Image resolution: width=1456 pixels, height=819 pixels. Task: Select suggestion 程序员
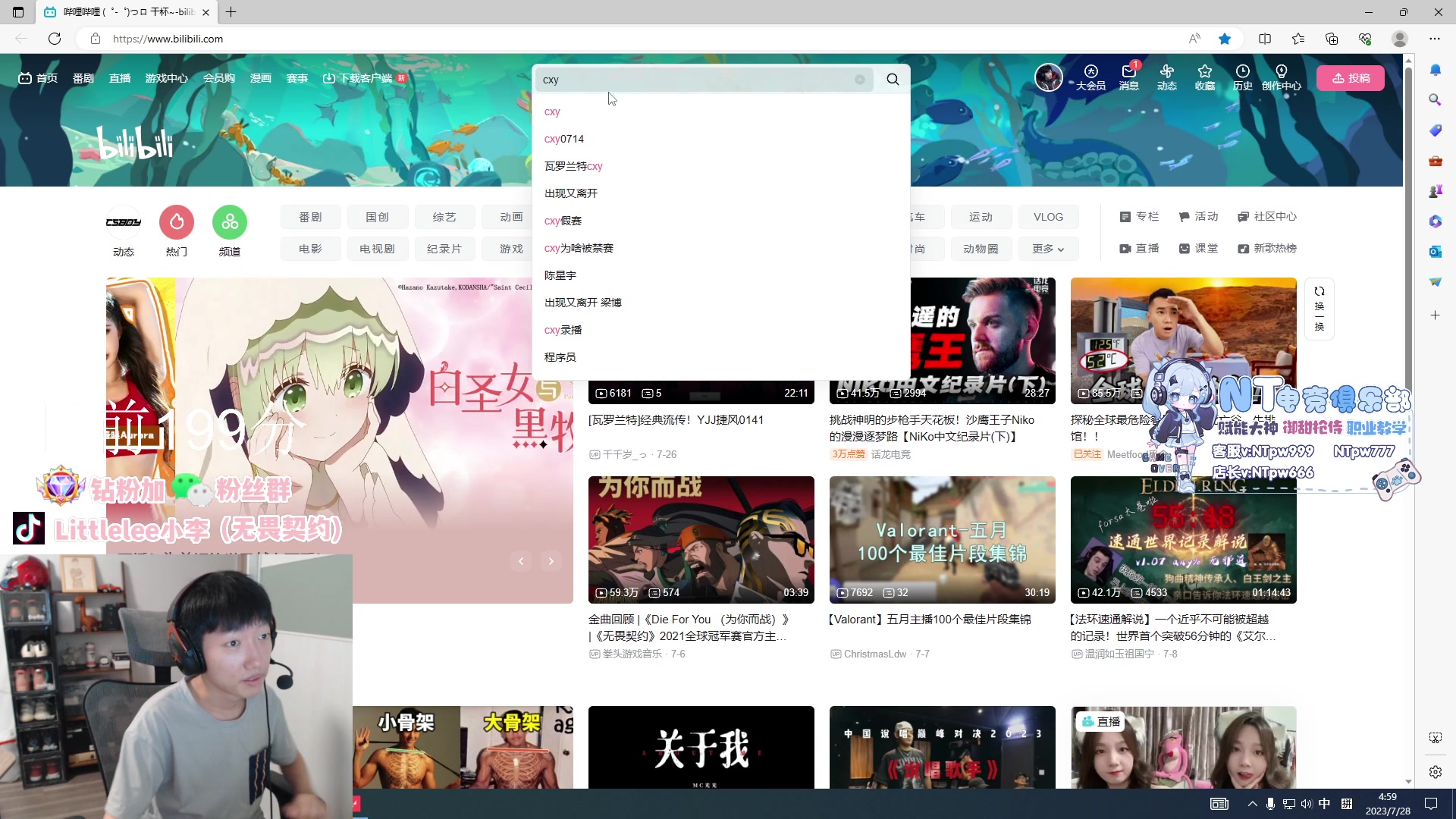720,357
